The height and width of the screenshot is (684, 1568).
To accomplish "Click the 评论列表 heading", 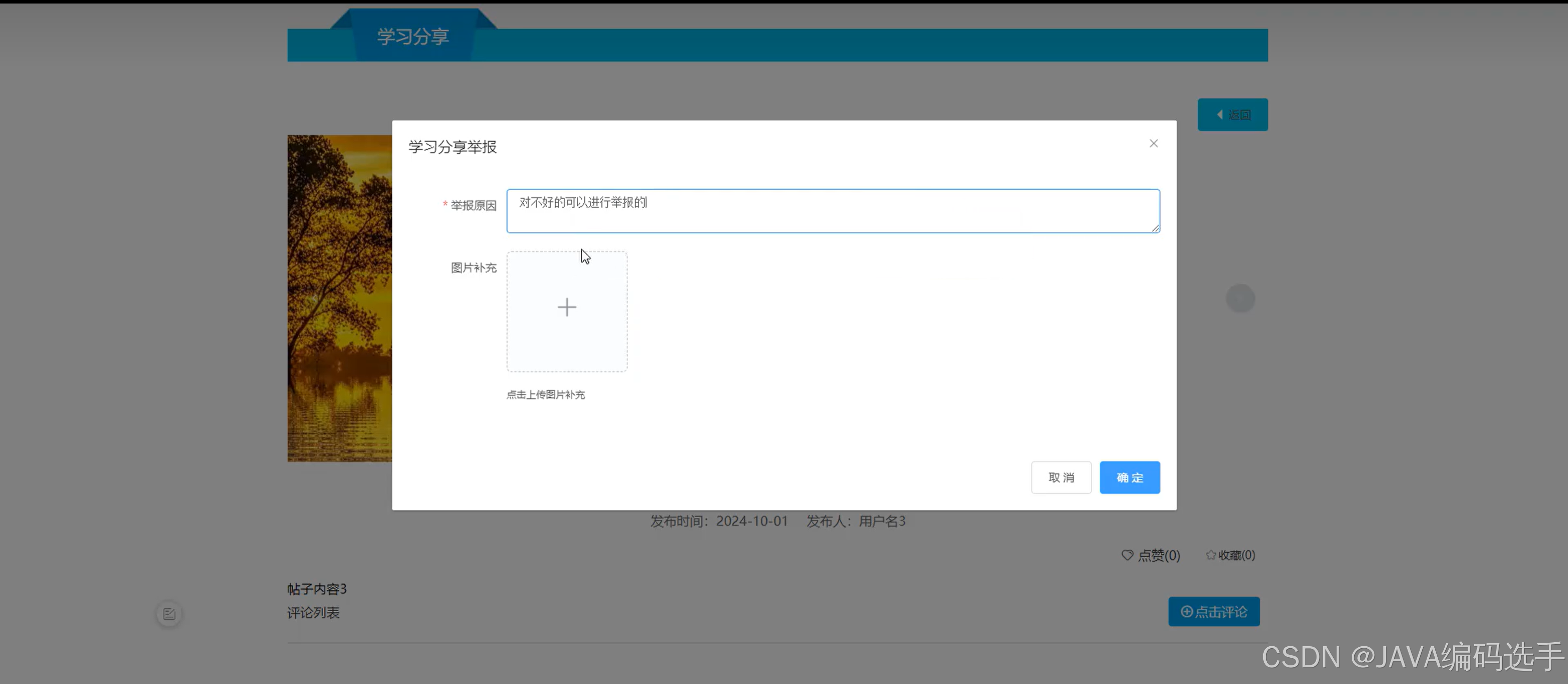I will 313,613.
